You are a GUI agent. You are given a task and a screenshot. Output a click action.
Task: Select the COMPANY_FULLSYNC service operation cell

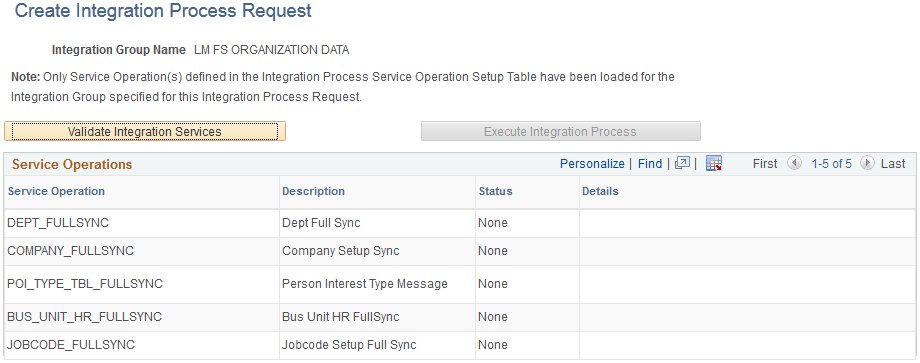[x=141, y=251]
